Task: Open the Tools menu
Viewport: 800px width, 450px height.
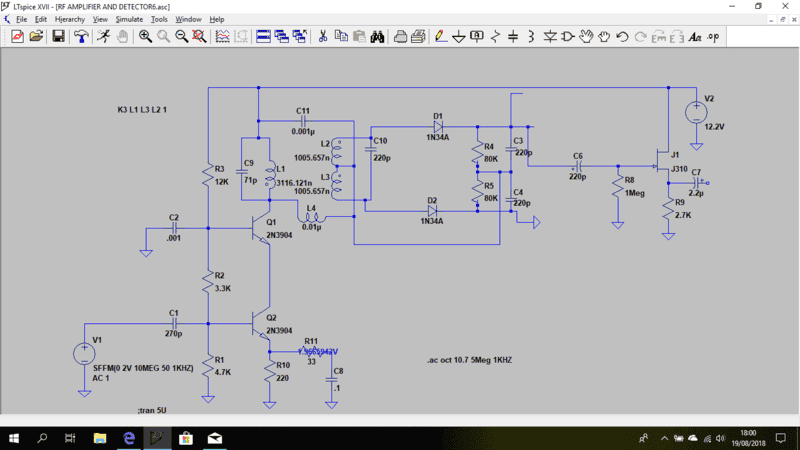Action: (x=159, y=19)
